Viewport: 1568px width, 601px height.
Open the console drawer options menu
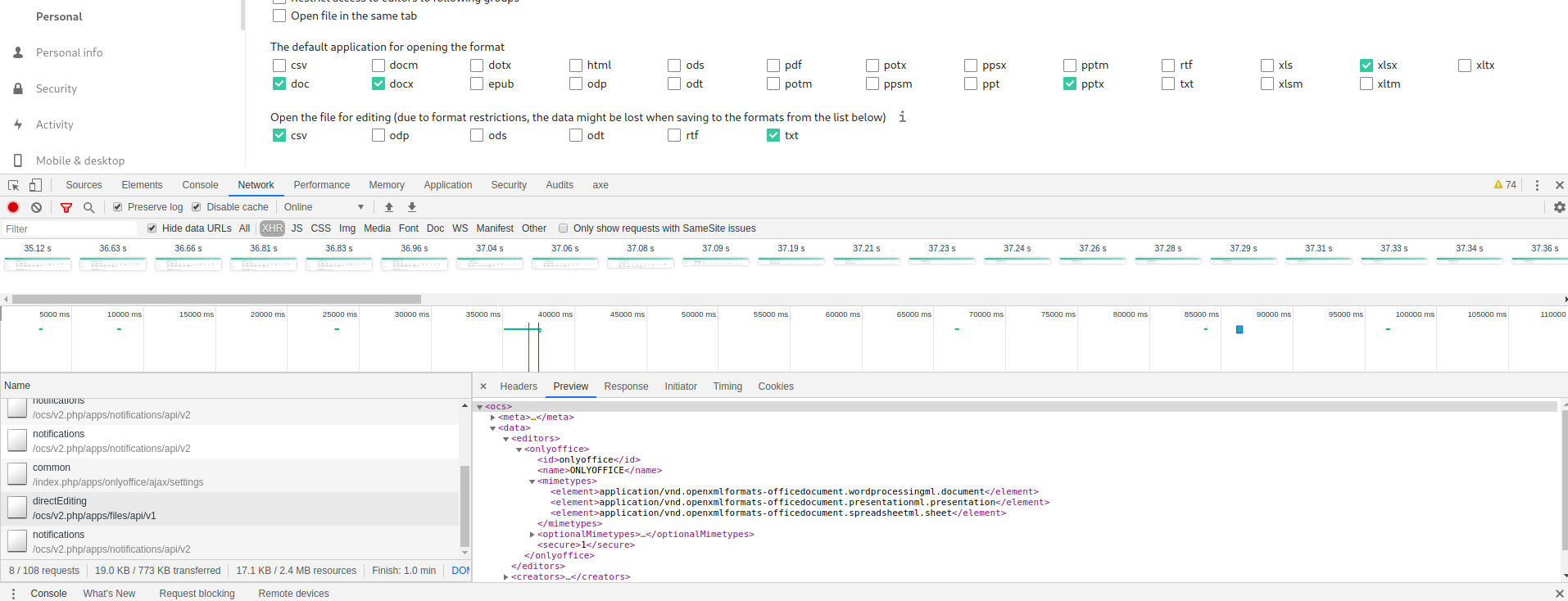[13, 594]
